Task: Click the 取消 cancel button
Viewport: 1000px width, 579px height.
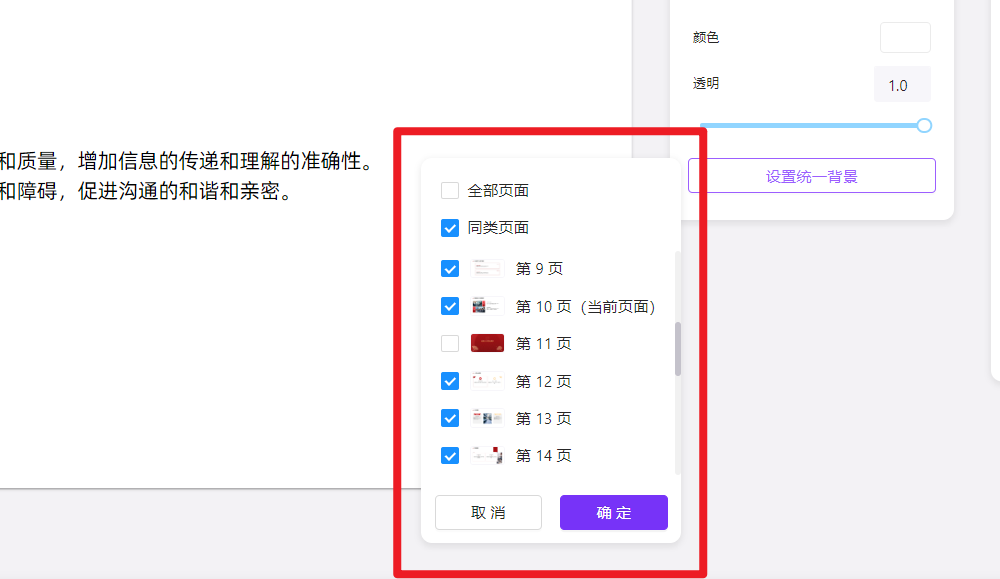Action: [x=488, y=512]
